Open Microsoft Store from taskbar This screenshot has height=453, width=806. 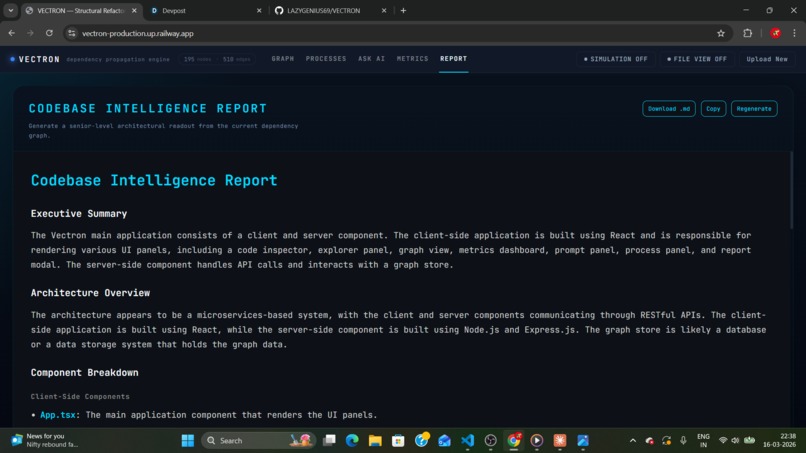tap(398, 441)
